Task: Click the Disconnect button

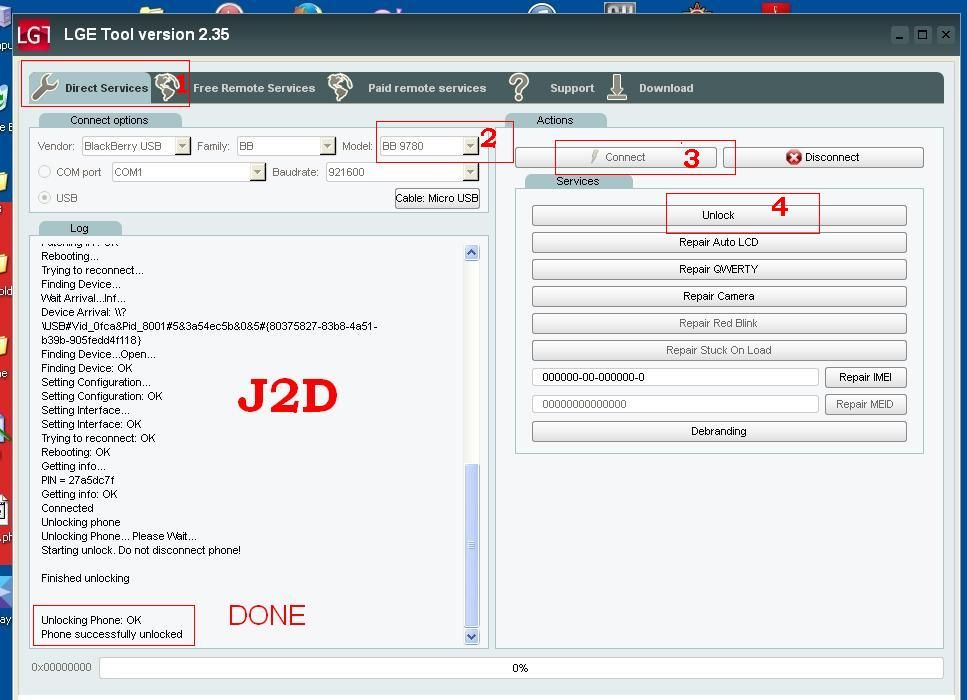Action: [x=823, y=157]
